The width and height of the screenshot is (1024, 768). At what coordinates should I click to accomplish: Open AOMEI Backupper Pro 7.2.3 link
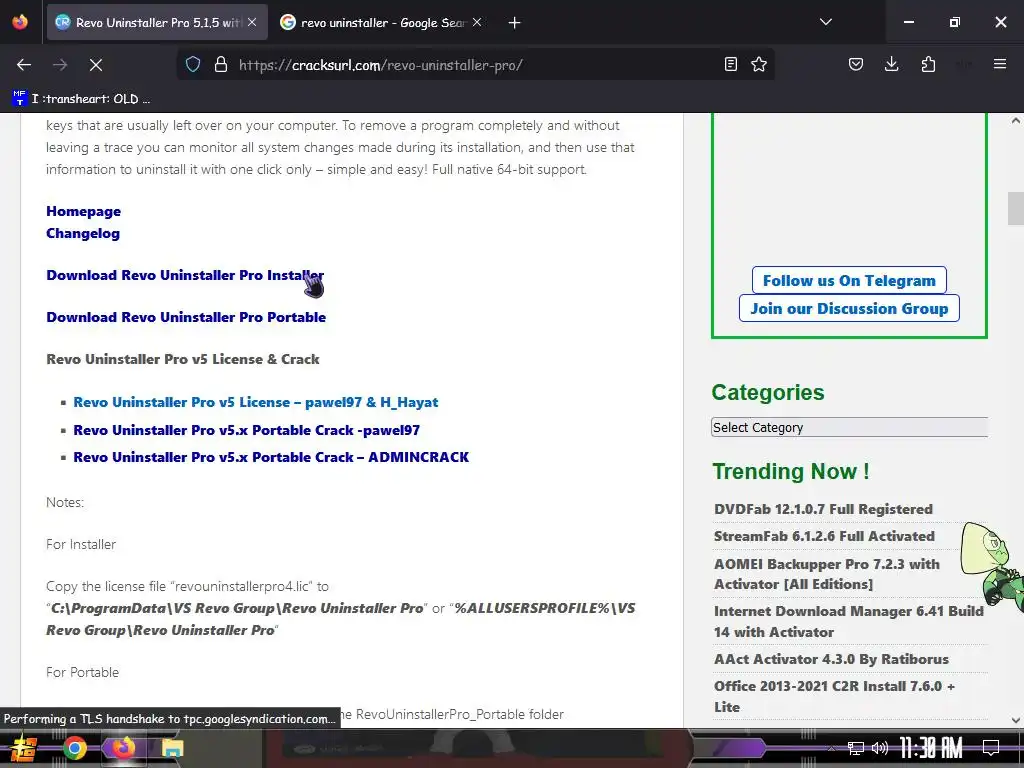click(x=827, y=574)
